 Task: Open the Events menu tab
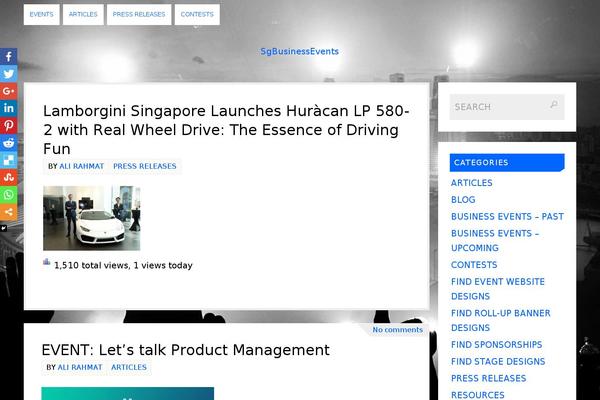41,15
